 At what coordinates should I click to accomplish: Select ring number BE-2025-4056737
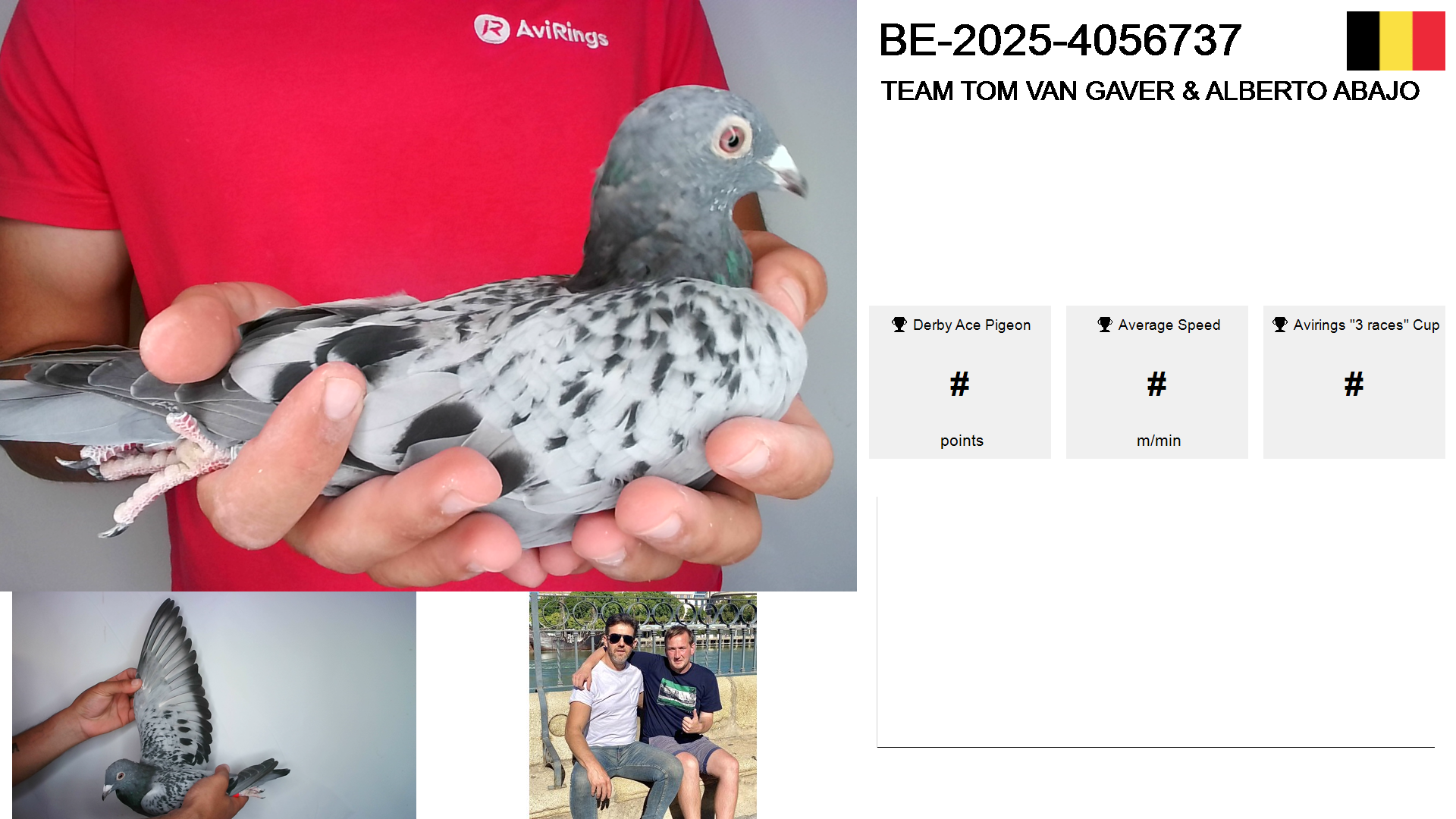[x=1060, y=40]
